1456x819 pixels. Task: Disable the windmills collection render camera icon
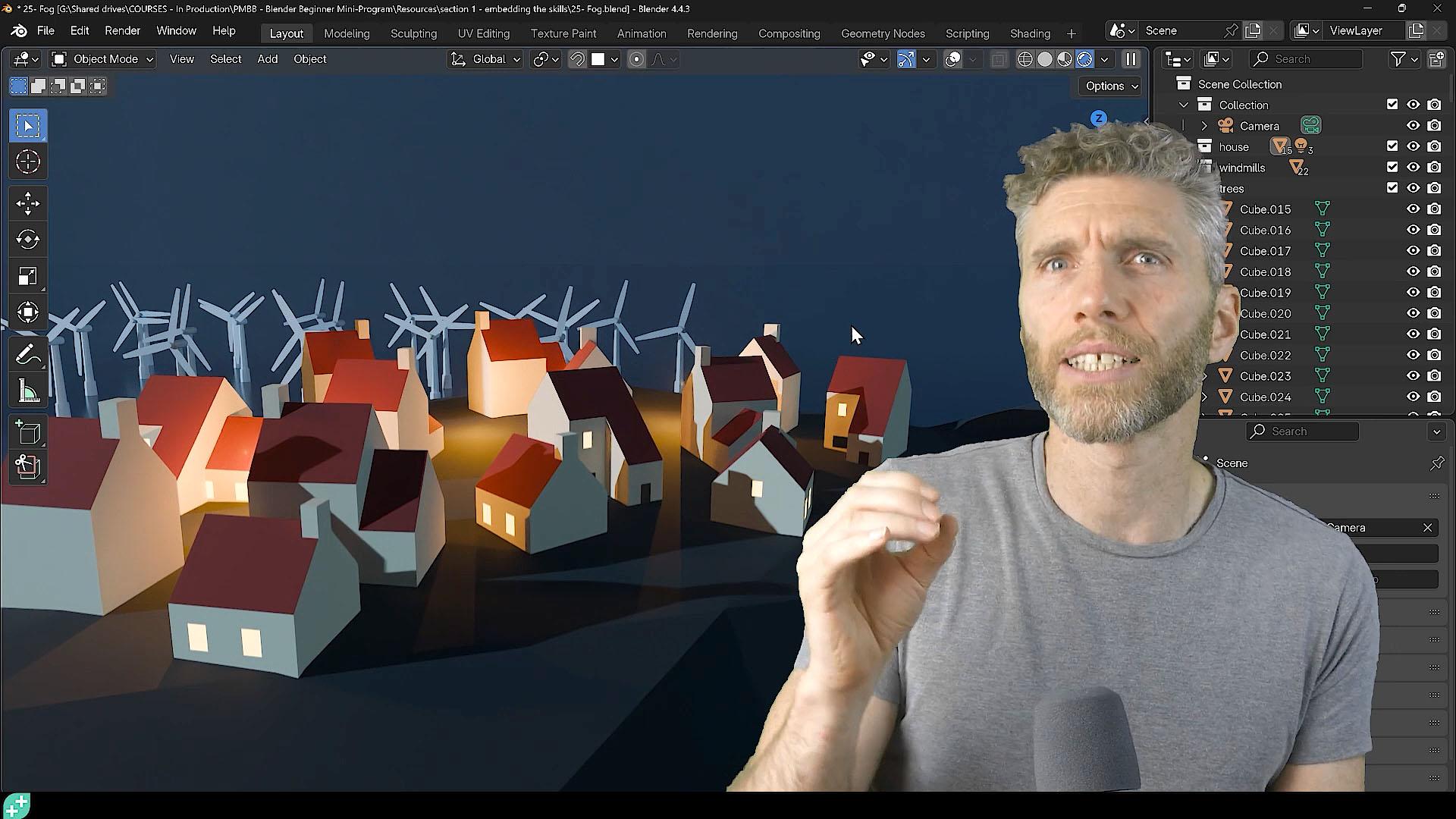point(1434,168)
